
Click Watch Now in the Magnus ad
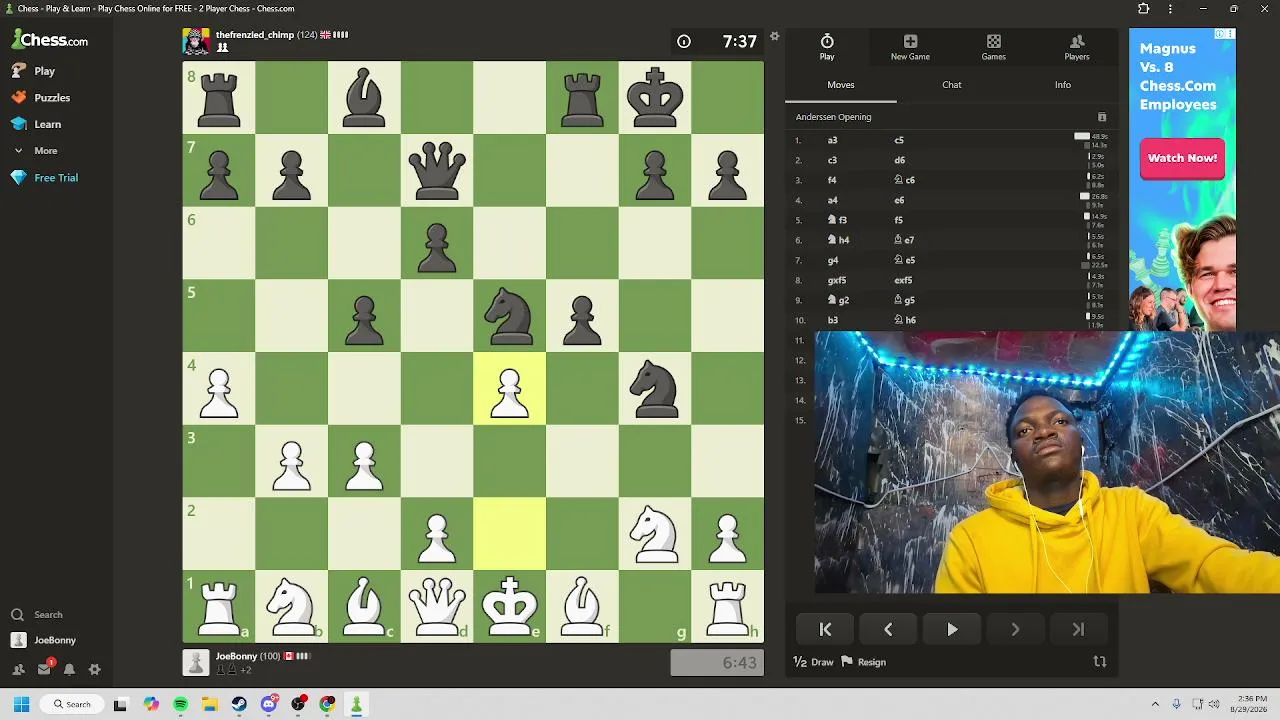click(x=1182, y=158)
